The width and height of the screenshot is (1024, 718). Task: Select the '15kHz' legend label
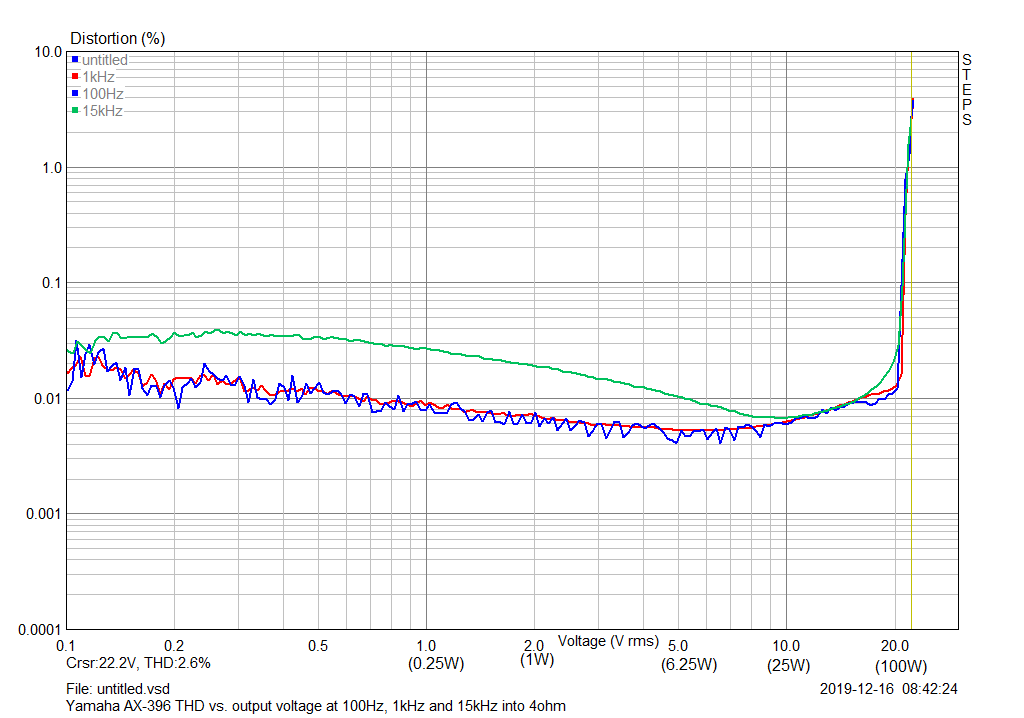tap(102, 111)
